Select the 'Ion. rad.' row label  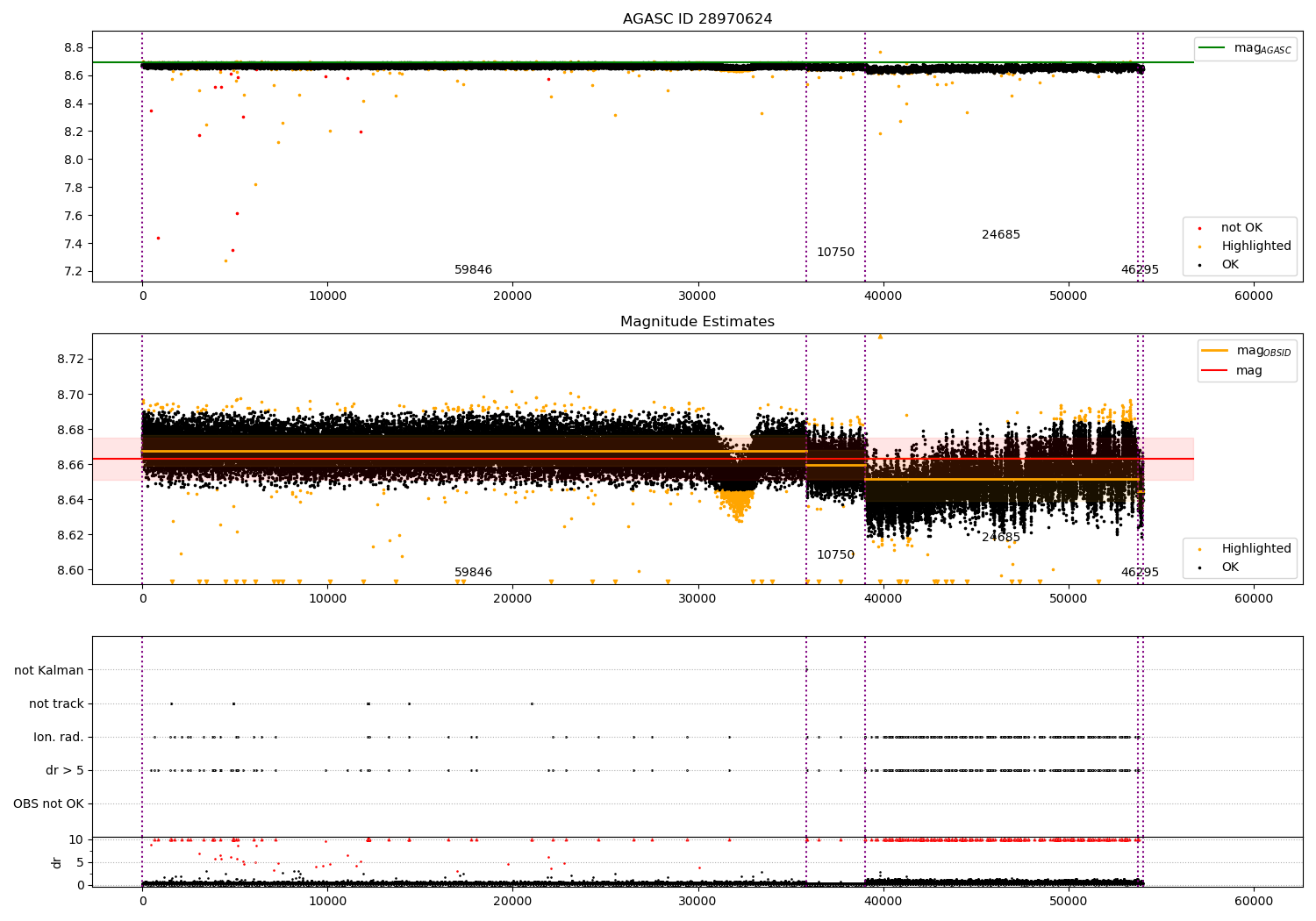pyautogui.click(x=59, y=738)
